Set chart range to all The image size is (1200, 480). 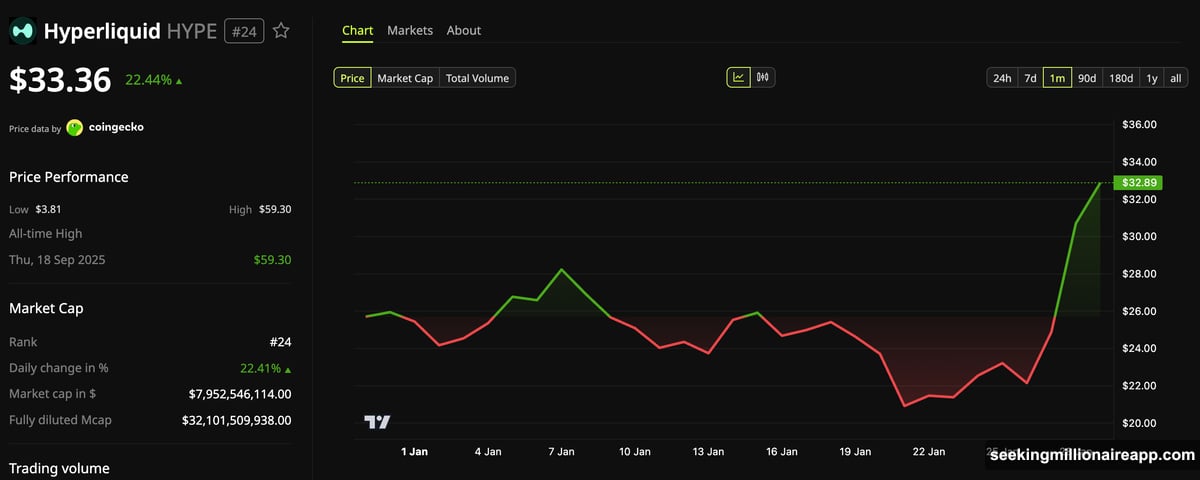1176,78
